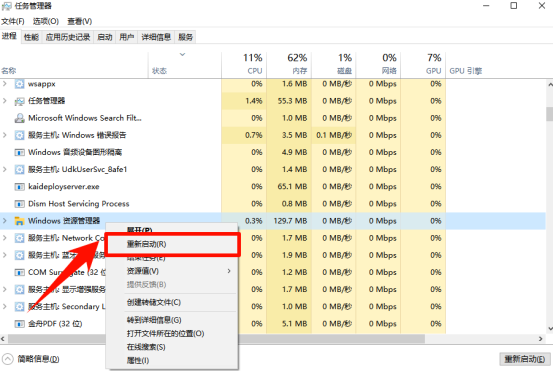Choose 创建转储文件(C) in context menu
The height and width of the screenshot is (372, 553).
[x=173, y=303]
